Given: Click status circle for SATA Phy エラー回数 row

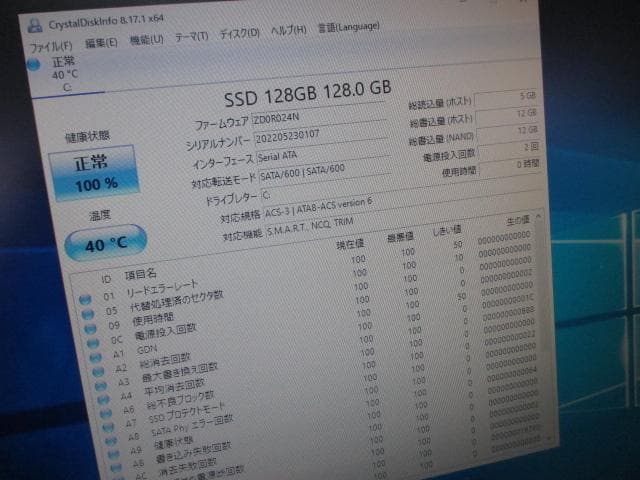Looking at the screenshot, I should coord(111,440).
